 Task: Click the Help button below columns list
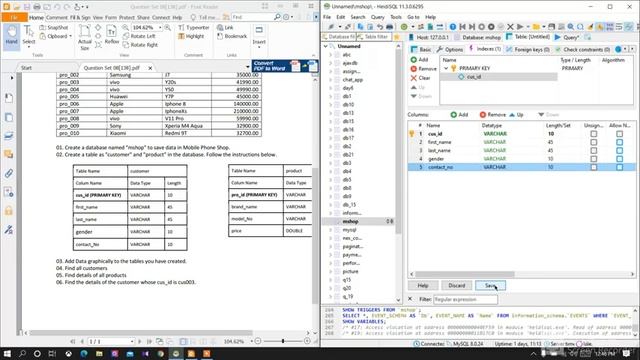(x=423, y=285)
